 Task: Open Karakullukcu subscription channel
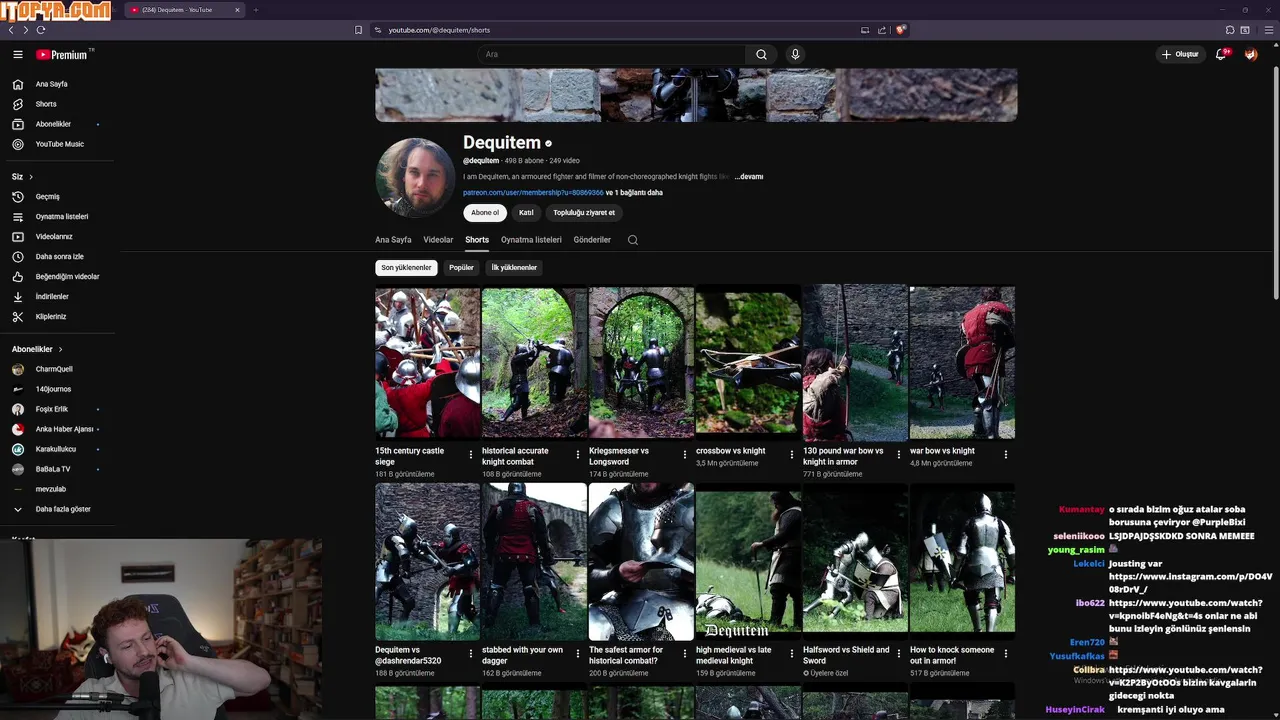point(56,449)
